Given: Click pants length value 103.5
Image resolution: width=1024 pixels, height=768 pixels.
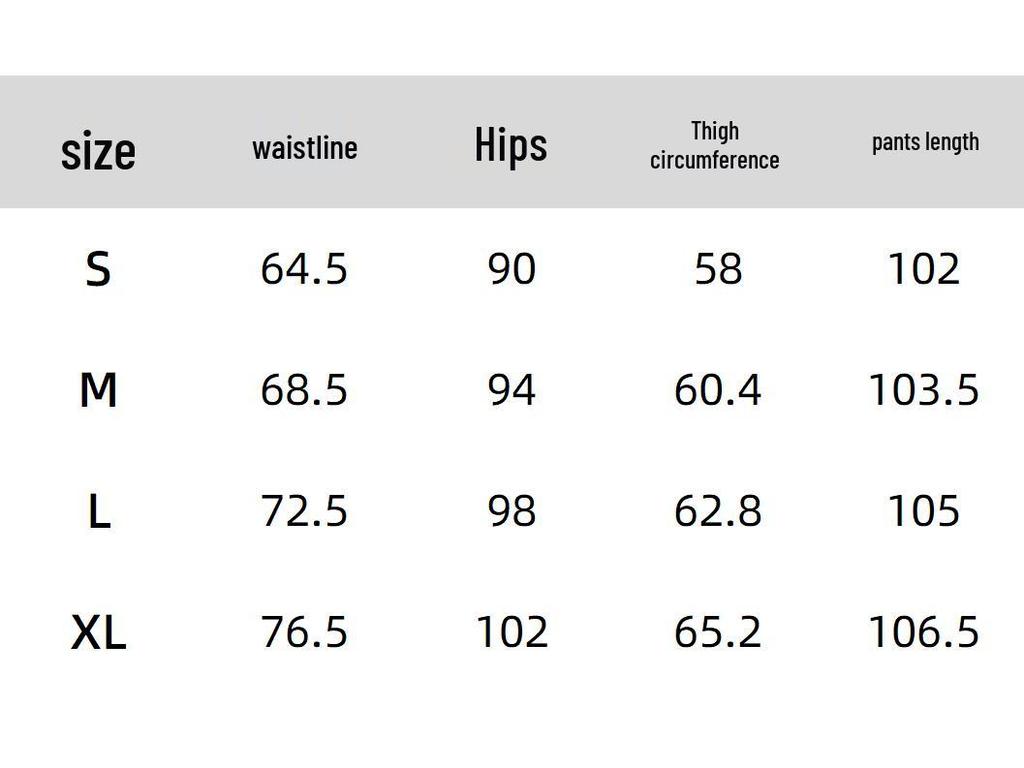Looking at the screenshot, I should coord(923,390).
